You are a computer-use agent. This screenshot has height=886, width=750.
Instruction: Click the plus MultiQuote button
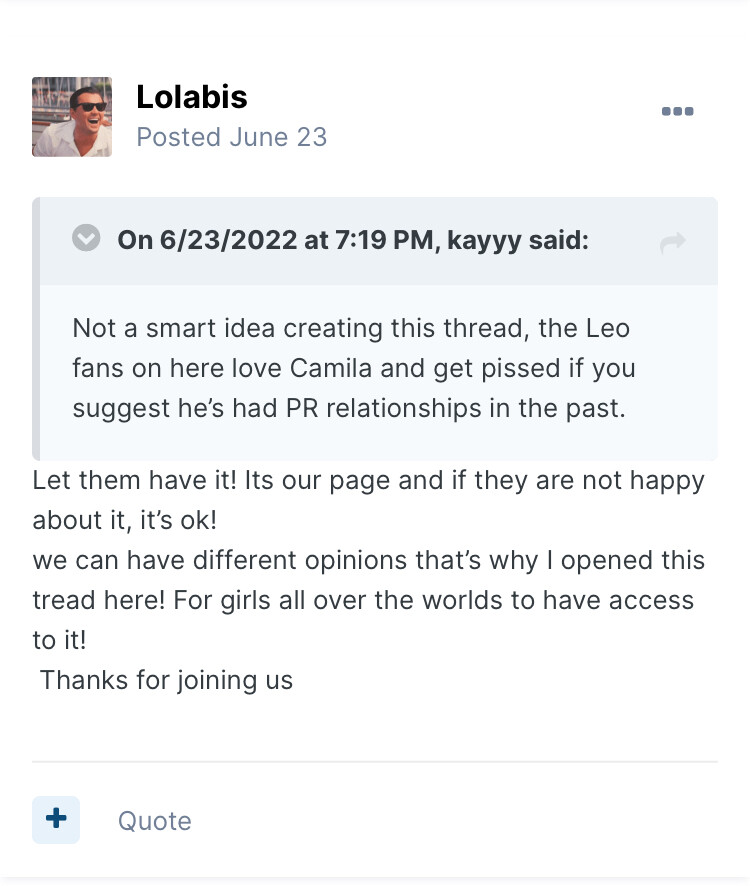(56, 820)
